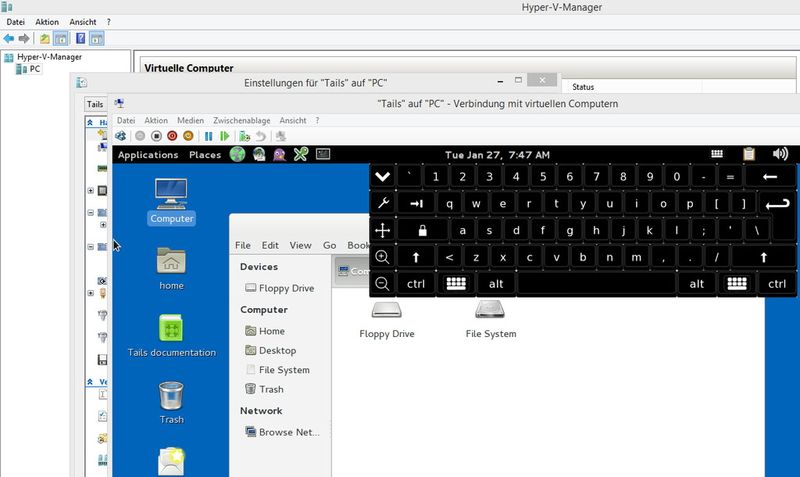Open the Places menu in Tails
Image resolution: width=800 pixels, height=477 pixels.
coord(205,155)
